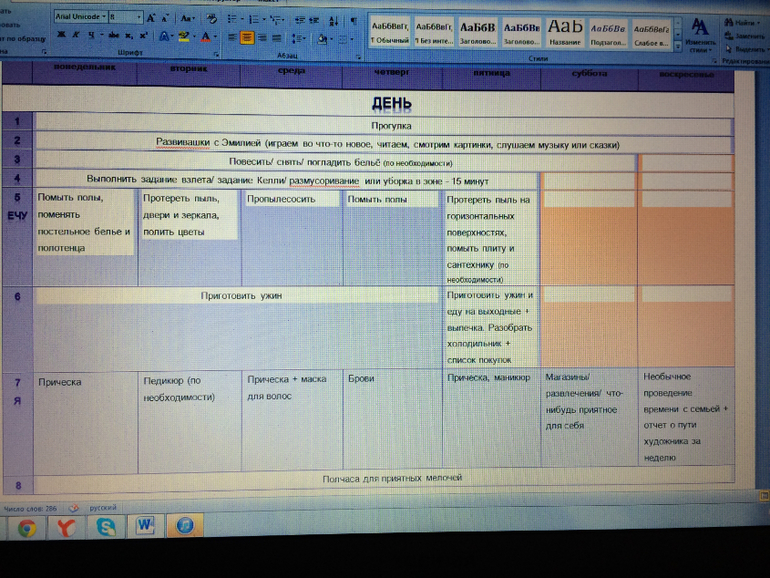
Task: Click the Change Styles icon
Action: pyautogui.click(x=700, y=30)
